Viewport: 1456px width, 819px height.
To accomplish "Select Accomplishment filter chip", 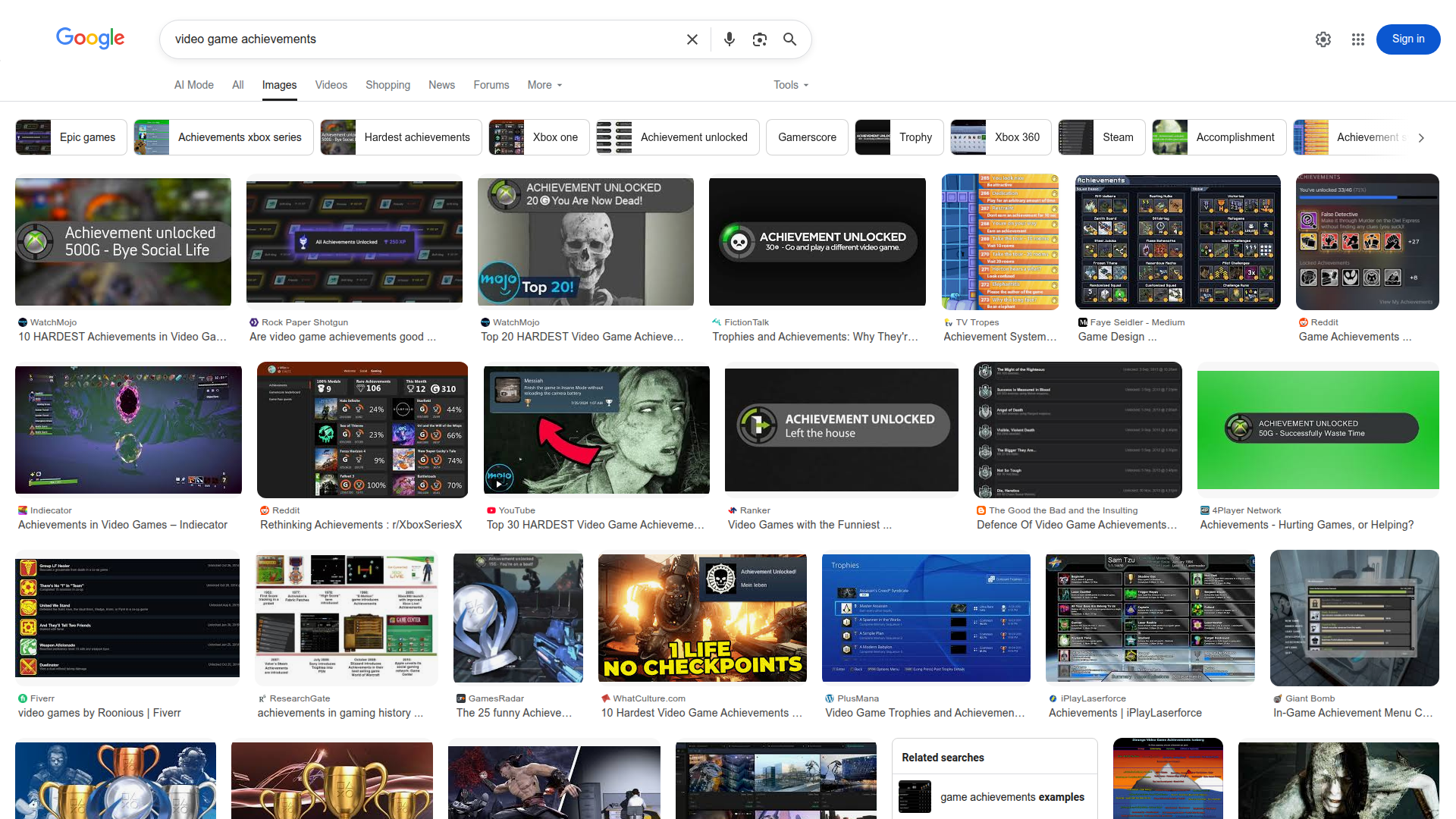I will (x=1219, y=137).
